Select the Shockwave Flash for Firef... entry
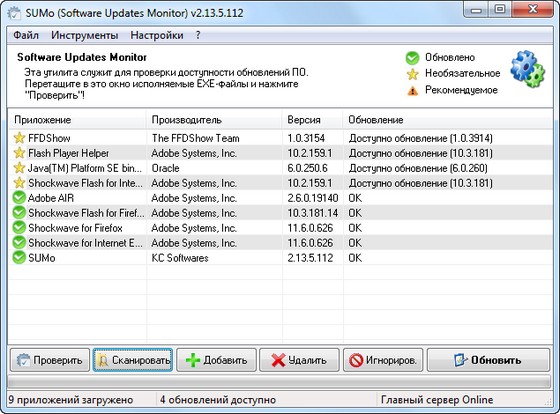Viewport: 560px width, 414px height. pos(86,213)
